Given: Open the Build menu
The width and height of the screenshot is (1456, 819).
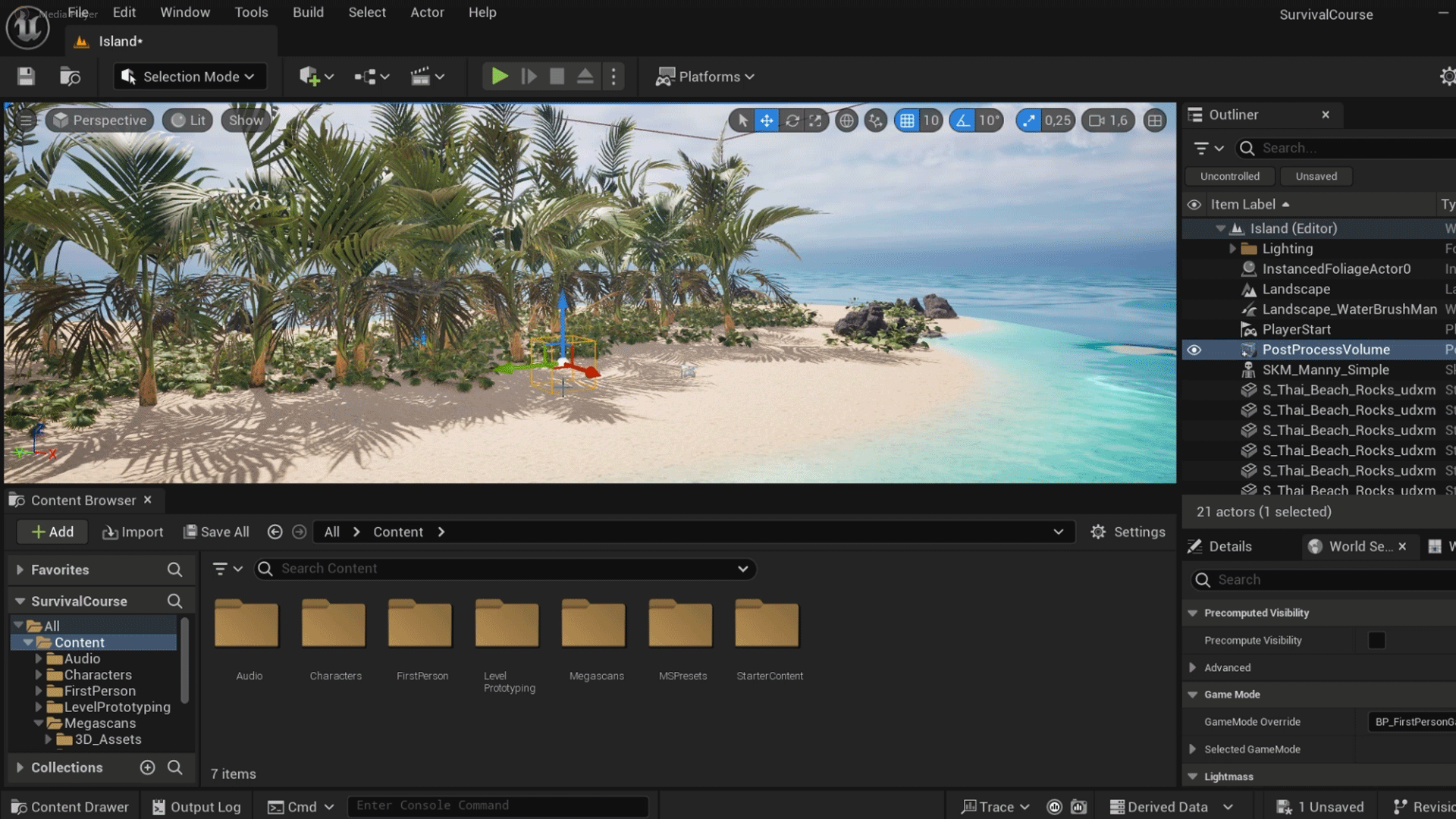Looking at the screenshot, I should [x=308, y=12].
